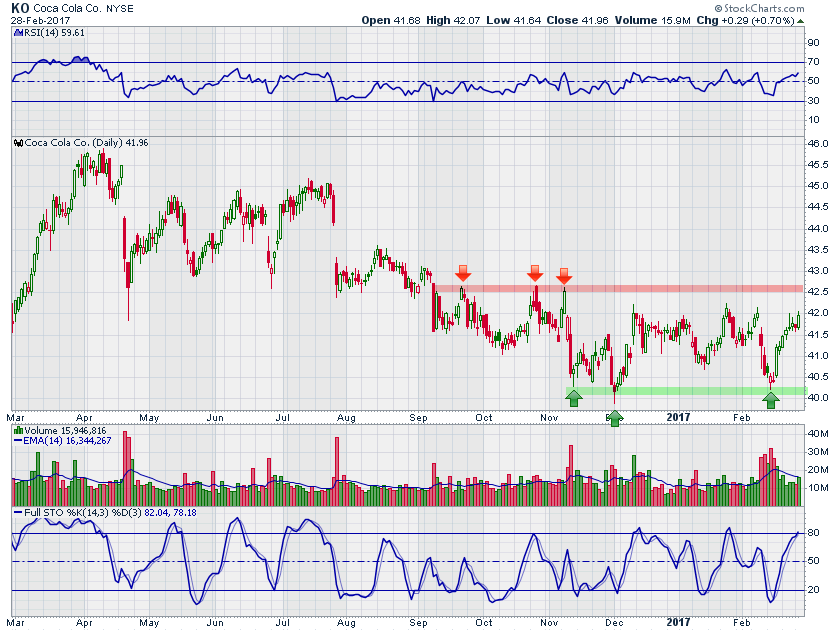The width and height of the screenshot is (835, 634).
Task: Click the volume bars legend icon
Action: pyautogui.click(x=18, y=430)
